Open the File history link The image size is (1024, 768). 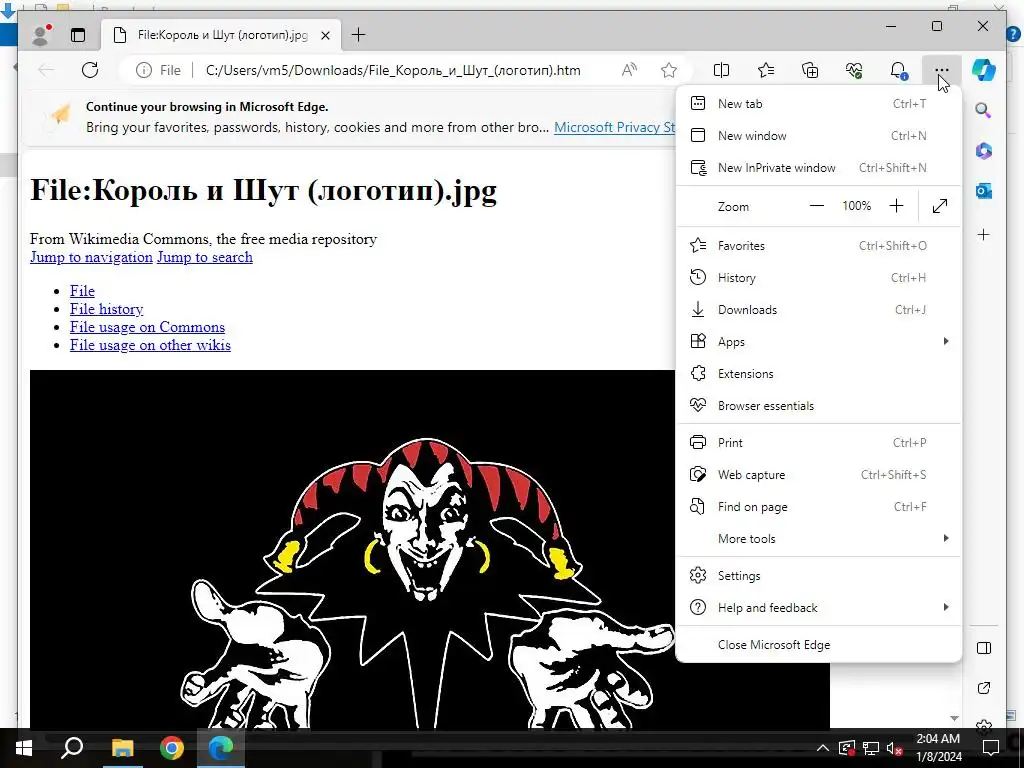pos(106,309)
